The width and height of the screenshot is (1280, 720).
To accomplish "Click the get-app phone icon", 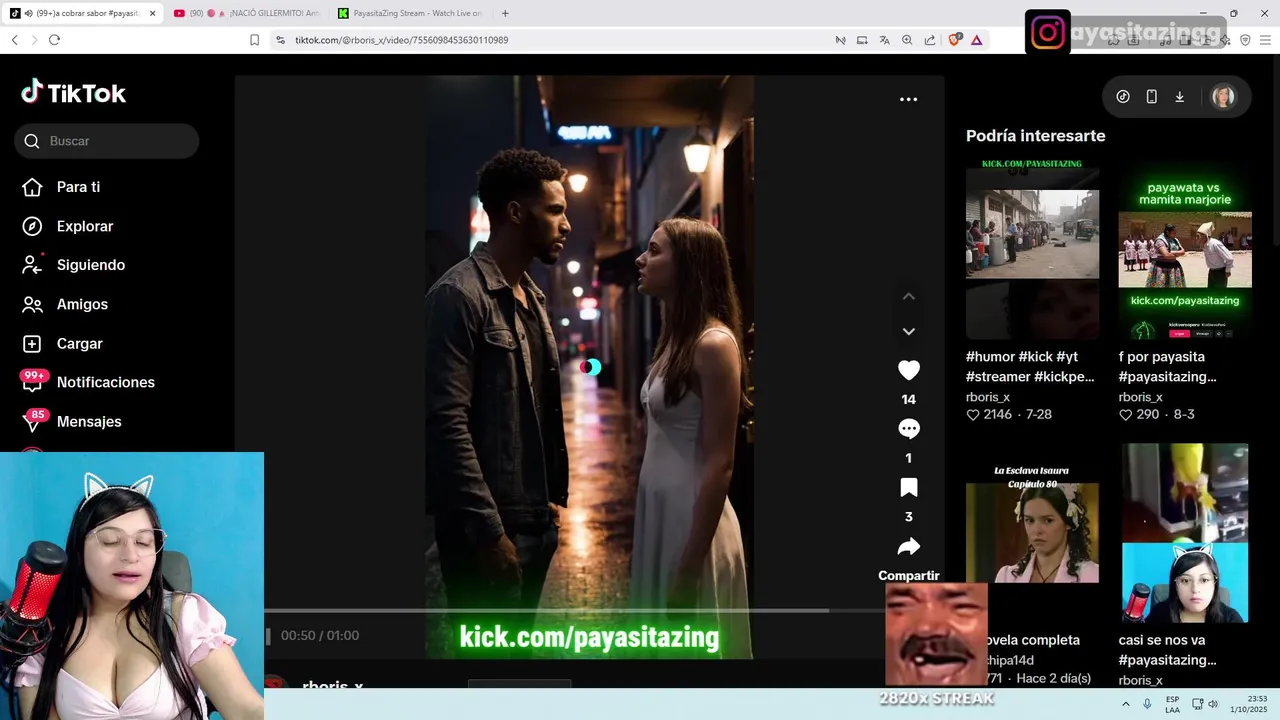I will coord(1151,97).
